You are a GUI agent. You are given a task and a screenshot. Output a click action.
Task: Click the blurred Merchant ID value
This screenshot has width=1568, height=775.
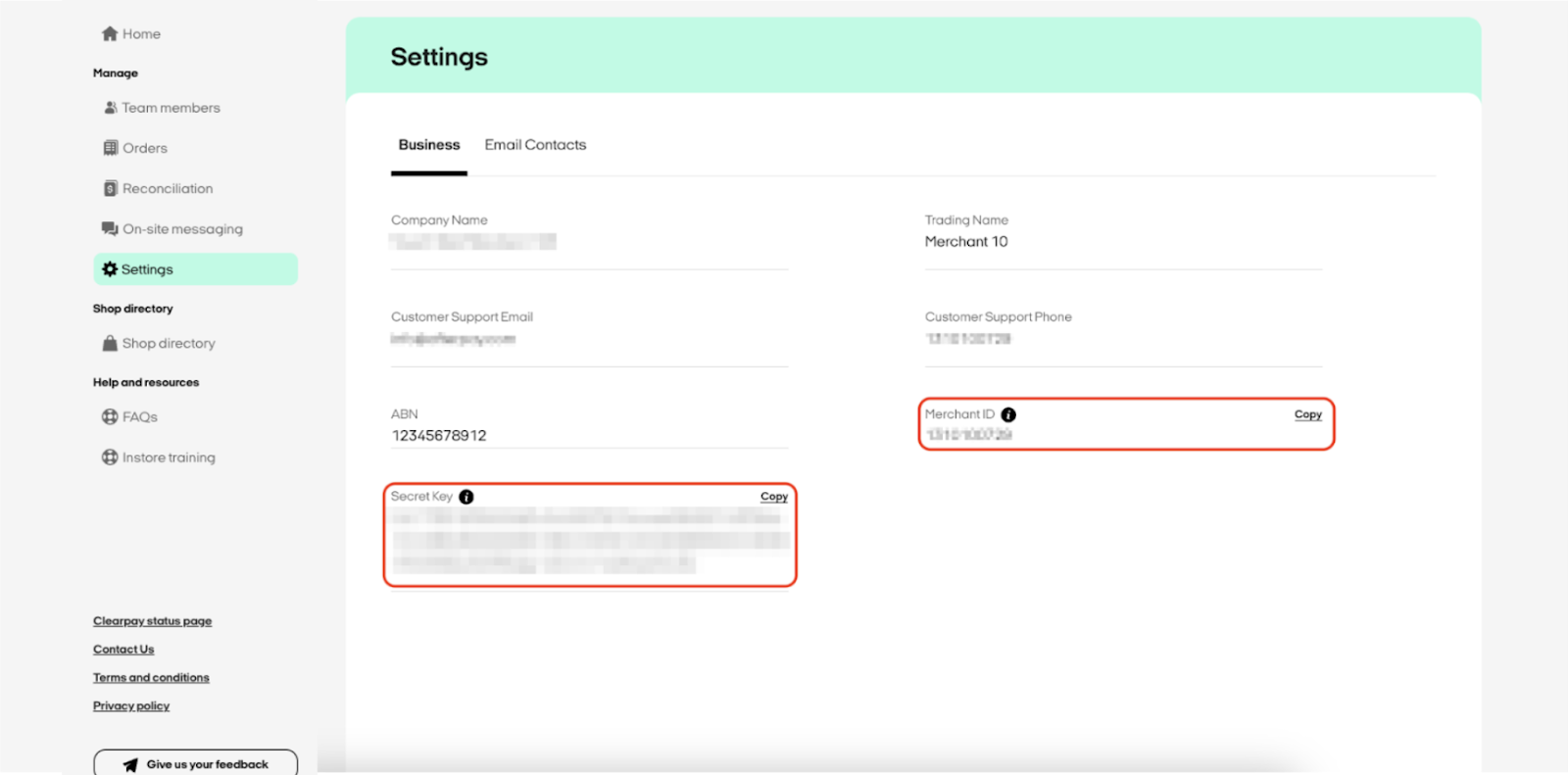tap(968, 434)
